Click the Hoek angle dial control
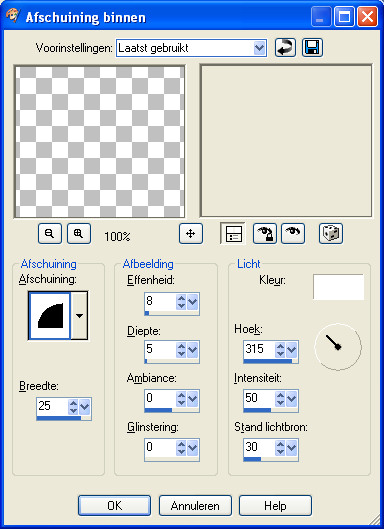 [338, 347]
